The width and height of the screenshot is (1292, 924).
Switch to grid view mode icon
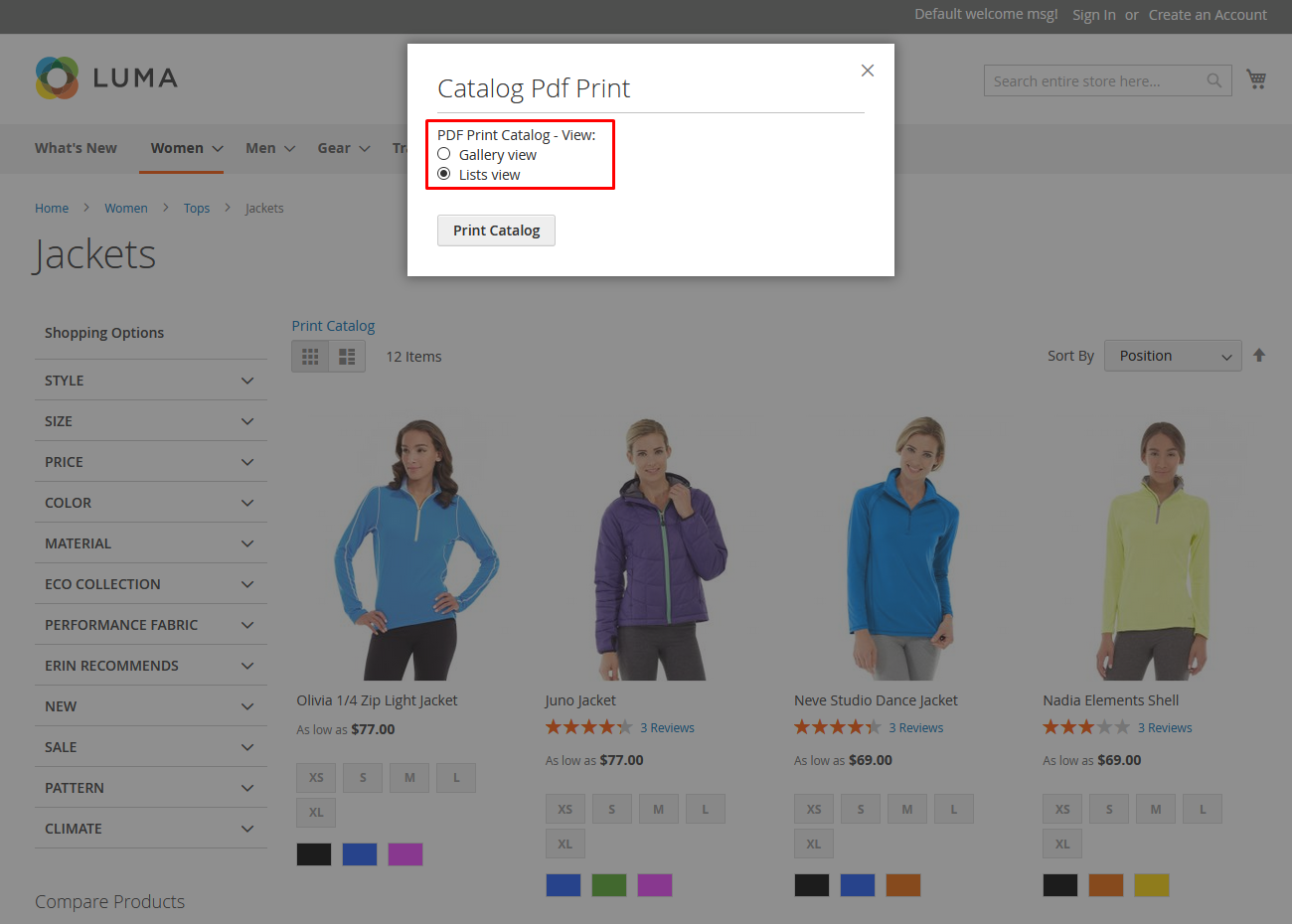click(x=310, y=357)
